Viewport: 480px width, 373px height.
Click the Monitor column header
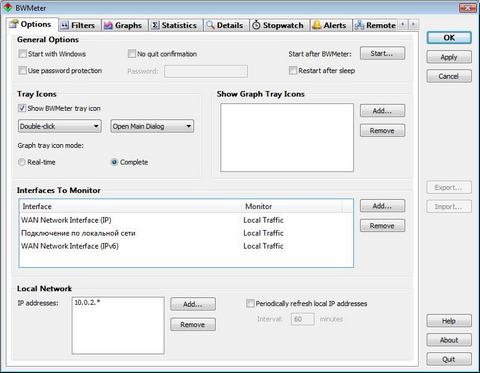click(292, 206)
